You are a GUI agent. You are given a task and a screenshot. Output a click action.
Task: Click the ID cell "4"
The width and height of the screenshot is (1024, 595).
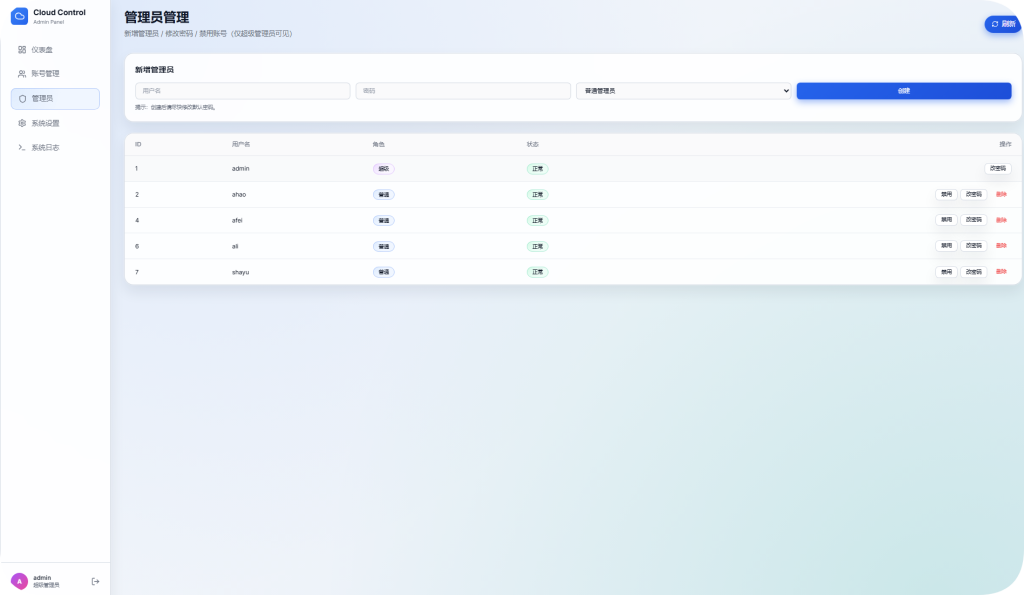point(137,220)
